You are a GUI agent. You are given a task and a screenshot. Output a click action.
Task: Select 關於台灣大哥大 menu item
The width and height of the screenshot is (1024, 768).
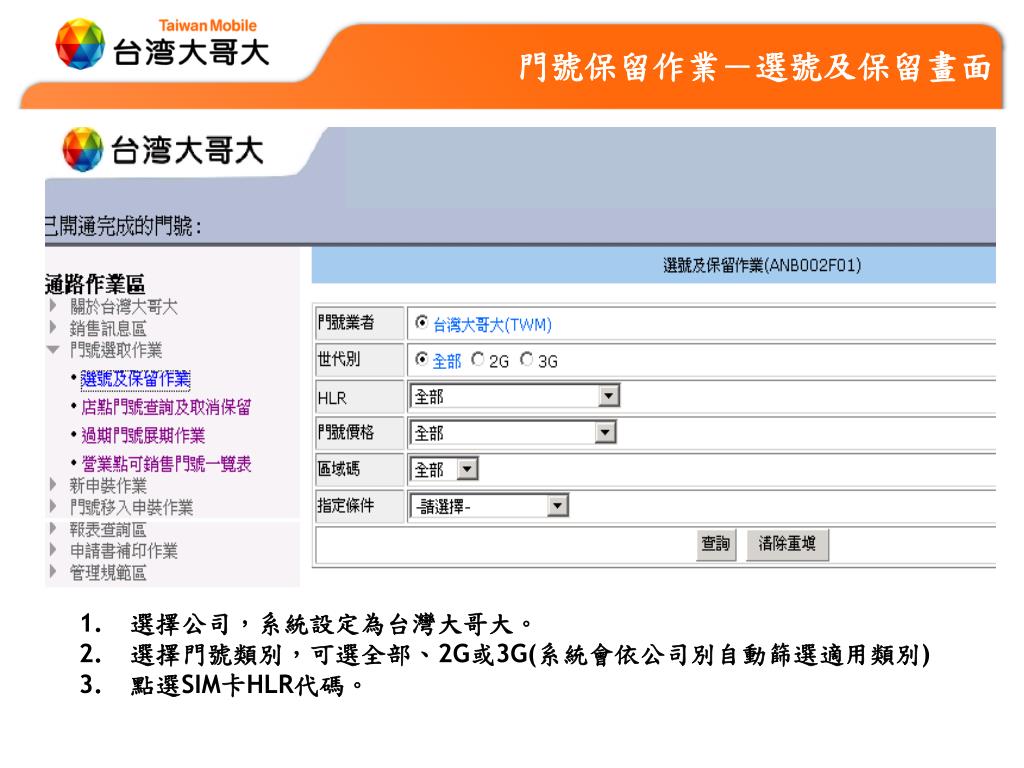123,306
